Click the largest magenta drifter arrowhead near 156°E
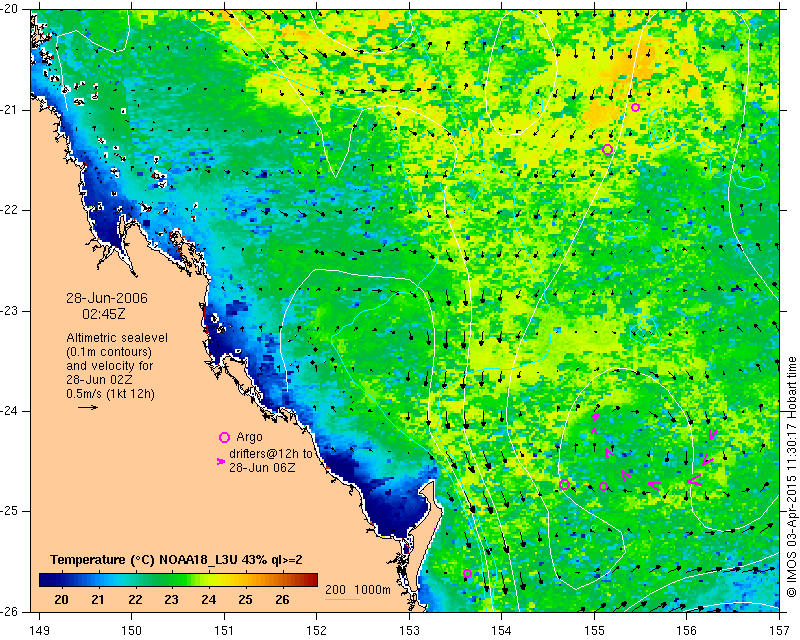 (694, 480)
